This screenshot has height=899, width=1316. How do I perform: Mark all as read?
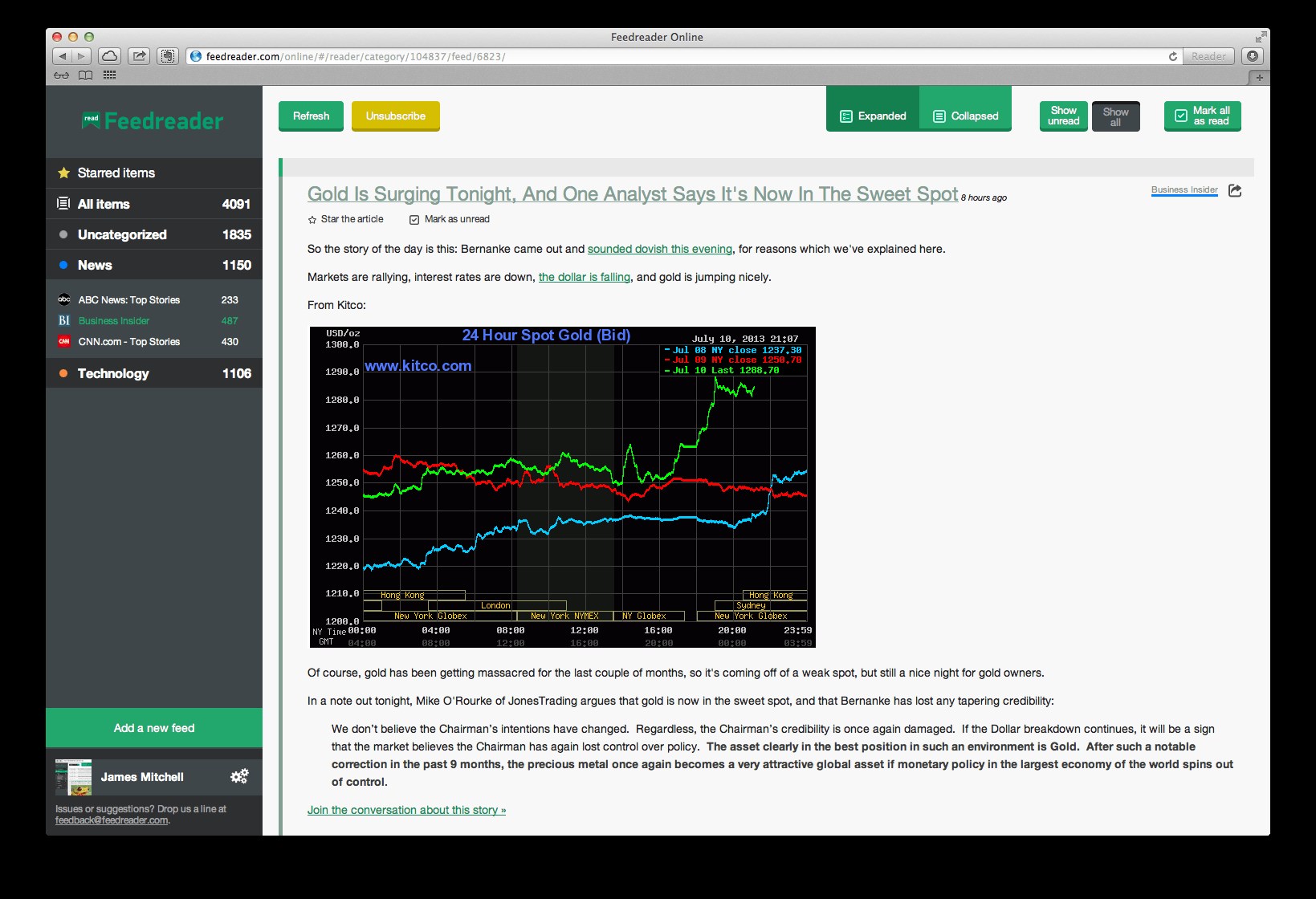(1203, 116)
